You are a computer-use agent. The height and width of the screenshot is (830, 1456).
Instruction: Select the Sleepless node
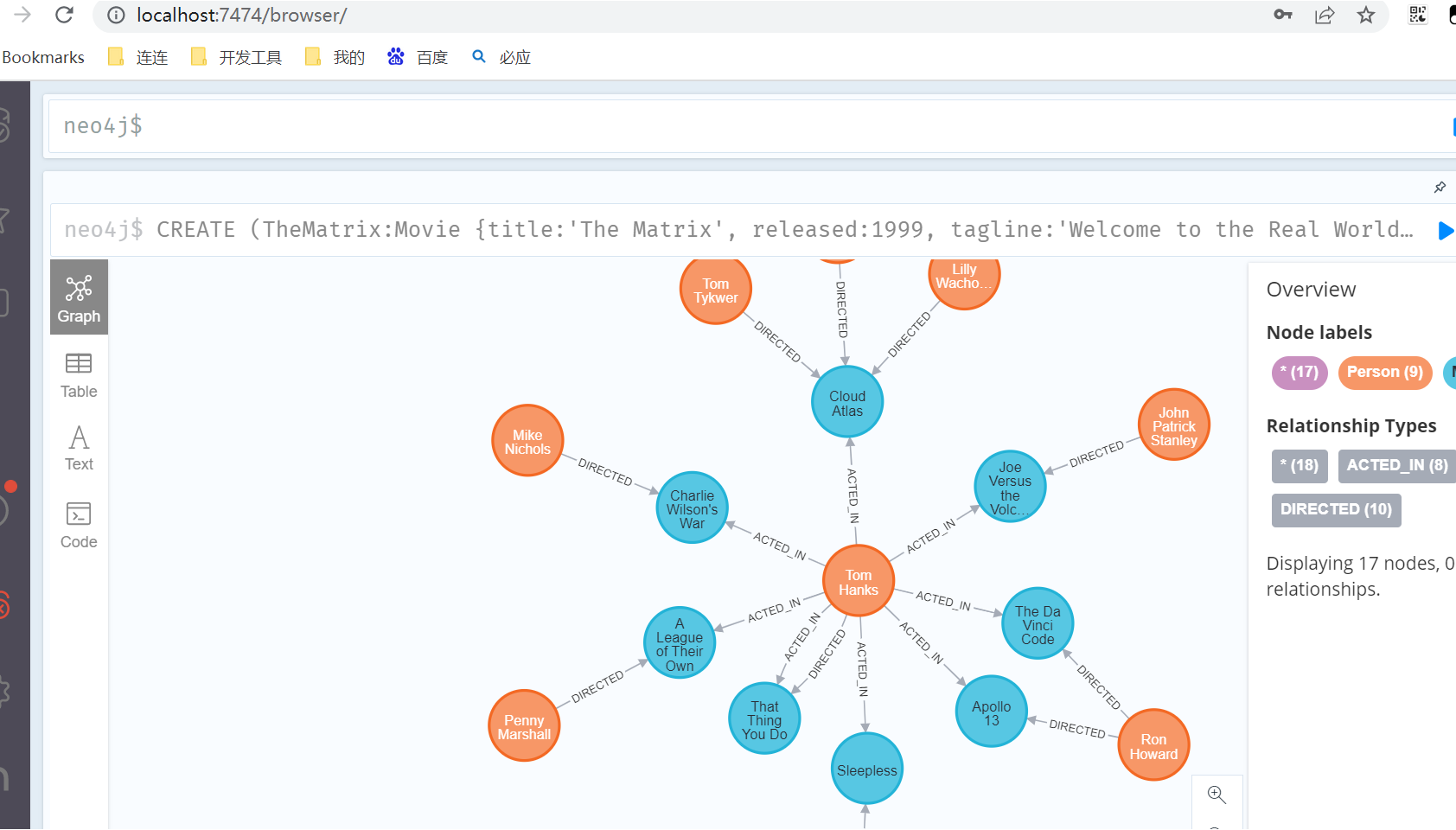coord(867,769)
